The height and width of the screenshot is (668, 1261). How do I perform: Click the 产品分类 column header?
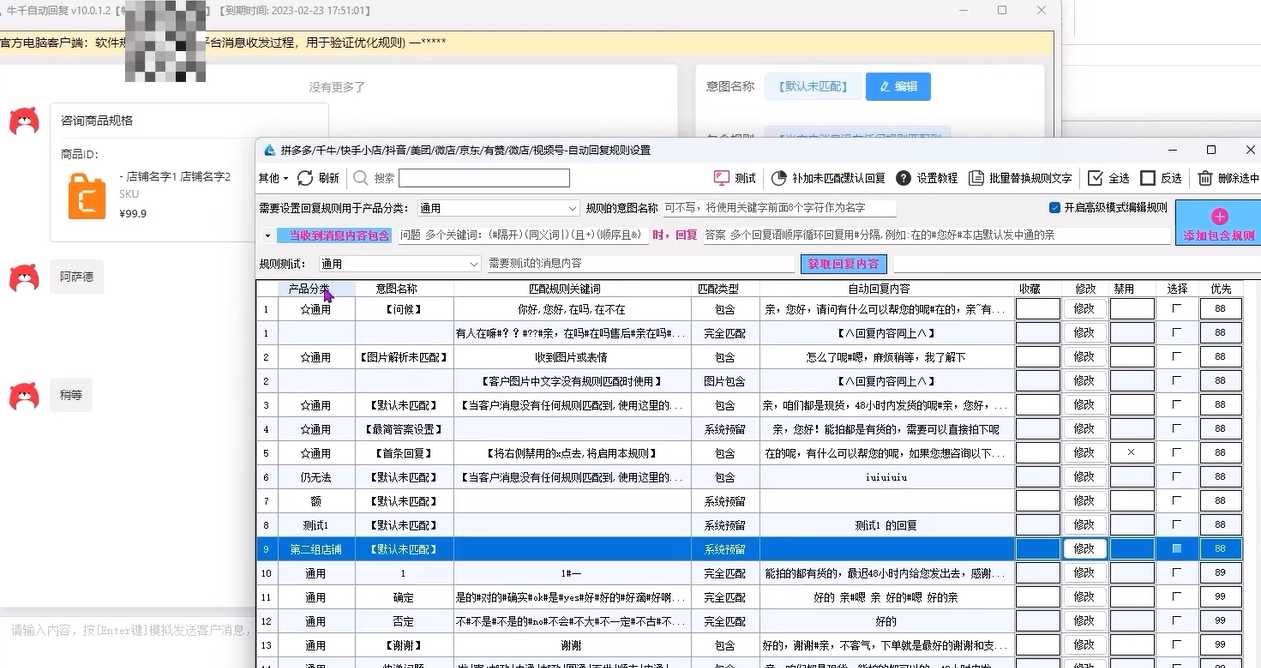point(309,289)
